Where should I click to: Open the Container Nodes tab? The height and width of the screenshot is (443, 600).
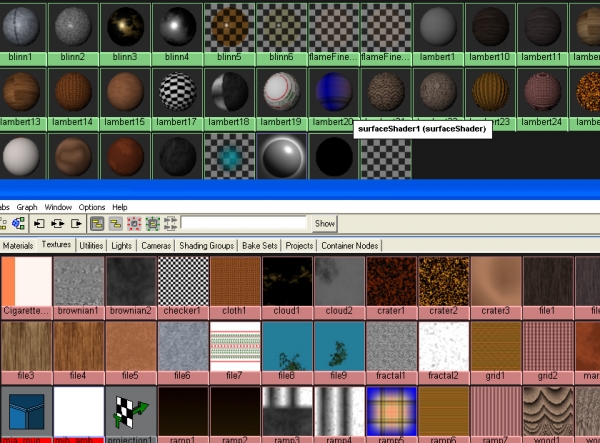pos(350,246)
